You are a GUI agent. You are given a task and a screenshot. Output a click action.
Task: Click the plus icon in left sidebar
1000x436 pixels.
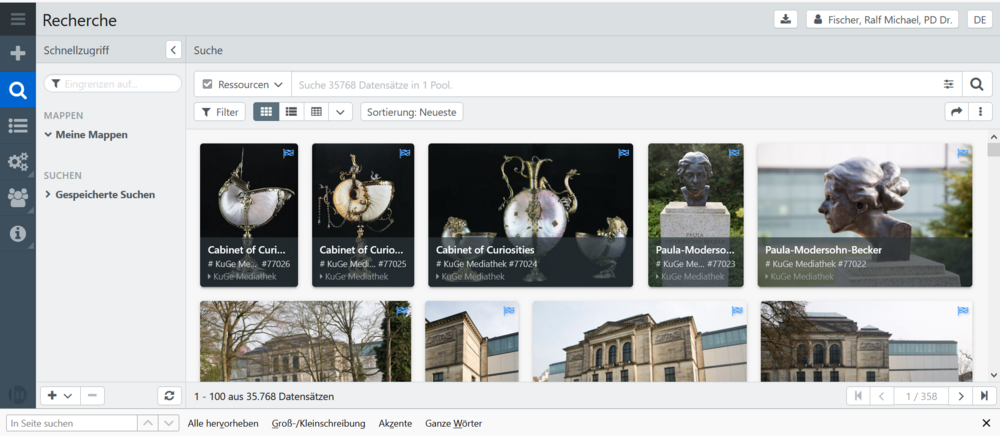point(17,54)
